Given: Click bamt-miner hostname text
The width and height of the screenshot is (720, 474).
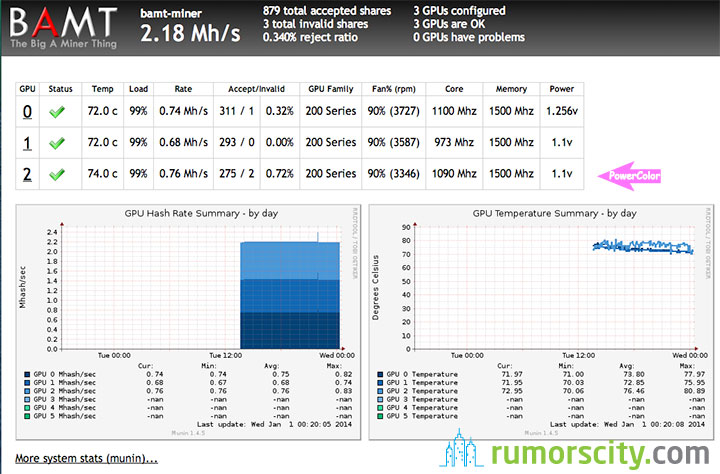Looking at the screenshot, I should pyautogui.click(x=171, y=13).
